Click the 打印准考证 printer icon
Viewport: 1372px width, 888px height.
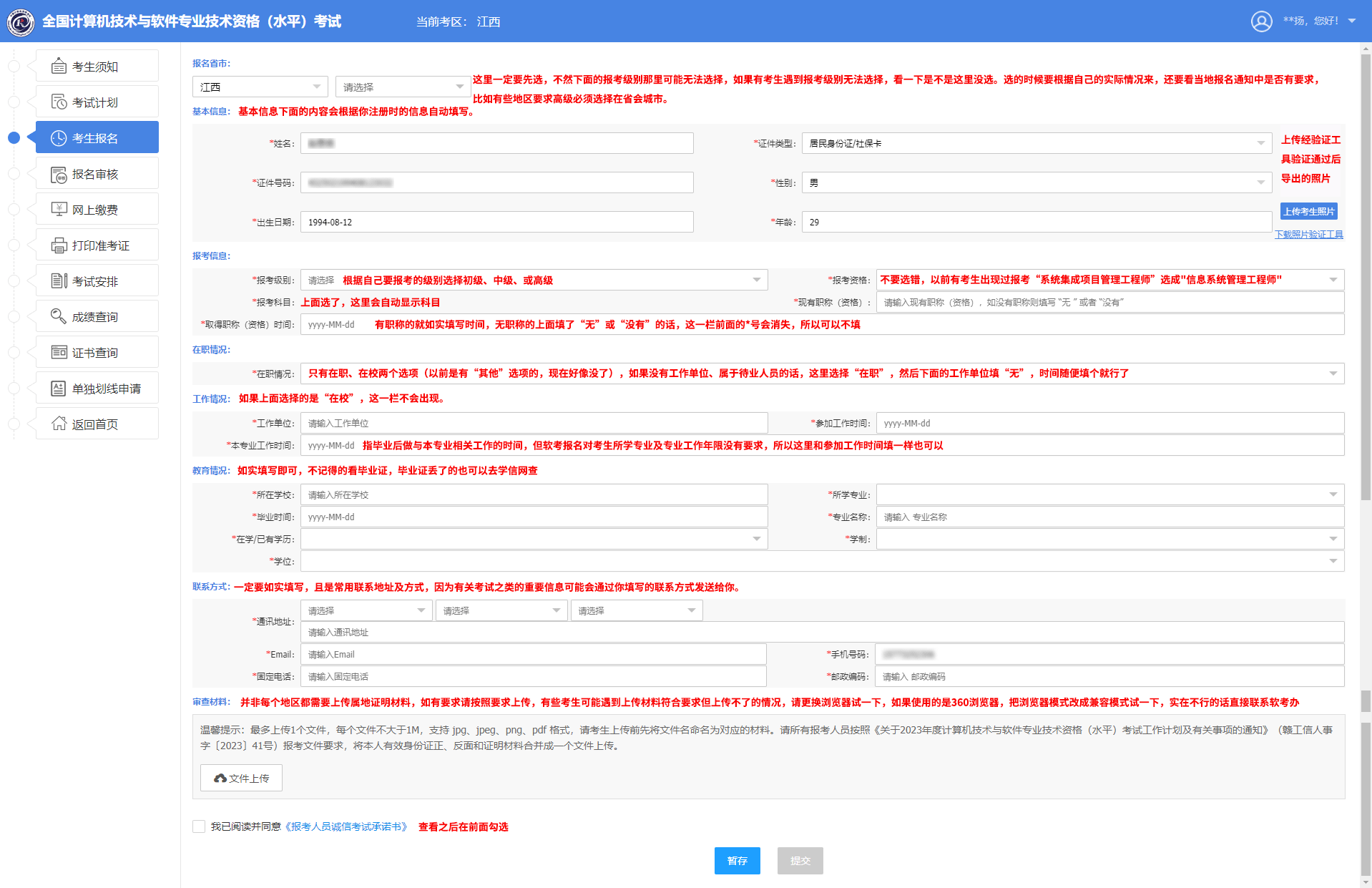pos(59,245)
